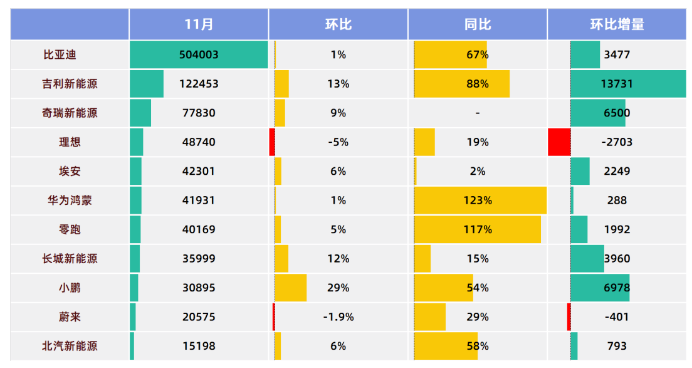Click the 比亚迪 row label
The width and height of the screenshot is (692, 368).
click(x=60, y=55)
